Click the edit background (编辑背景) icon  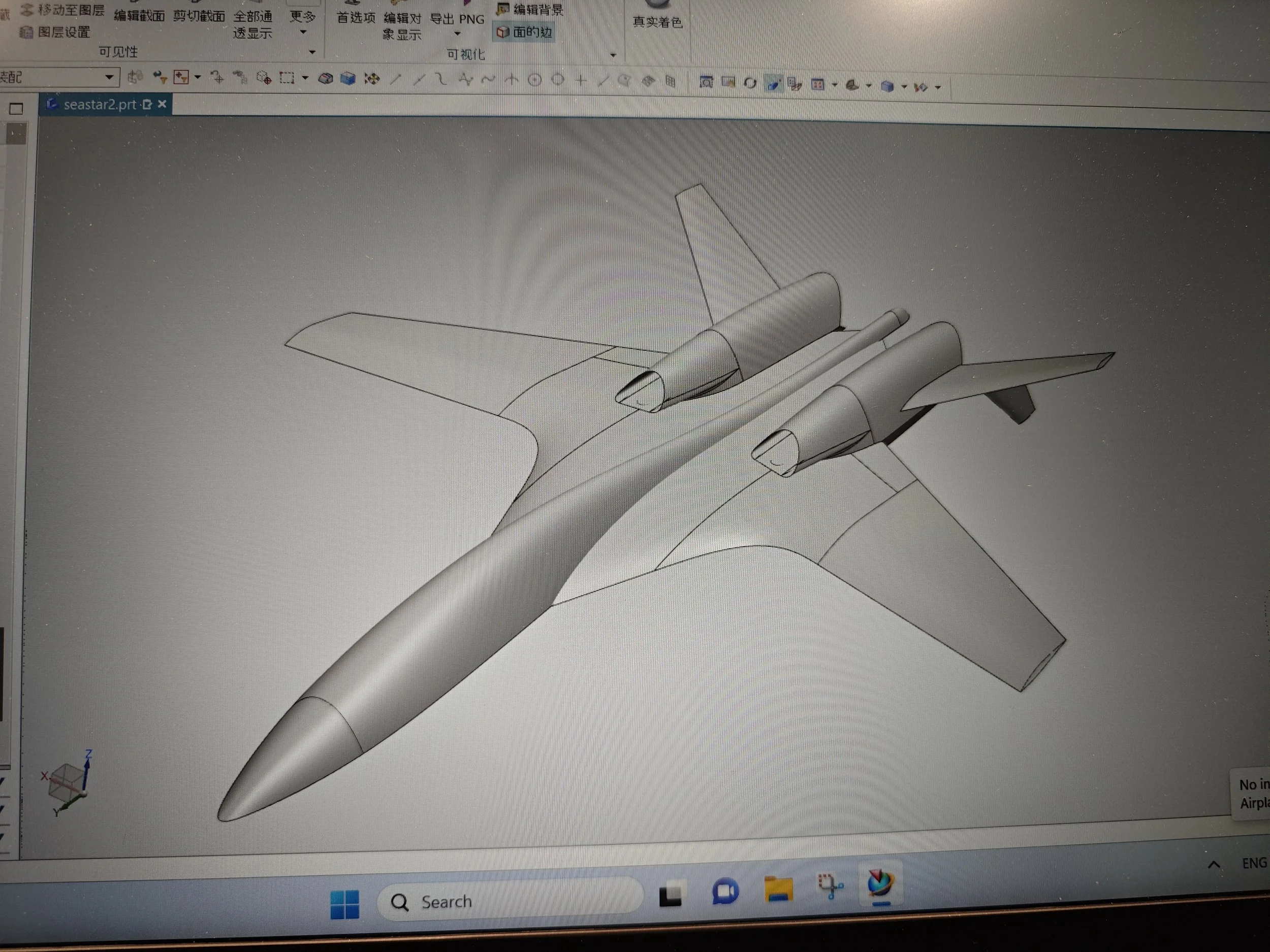point(503,9)
